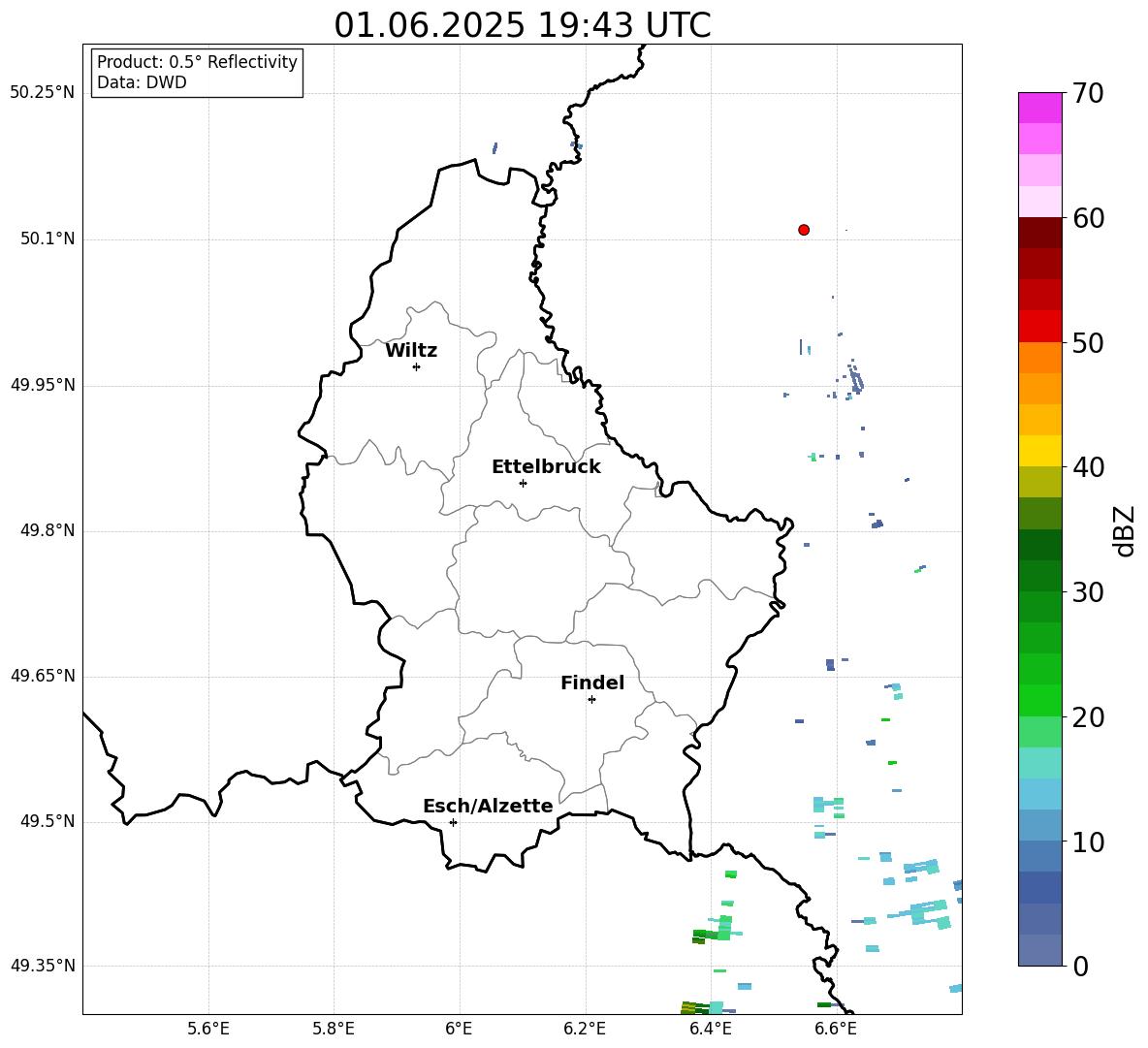Viewport: 1148px width, 1048px height.
Task: Click the colorbar value 10
Action: (1088, 842)
